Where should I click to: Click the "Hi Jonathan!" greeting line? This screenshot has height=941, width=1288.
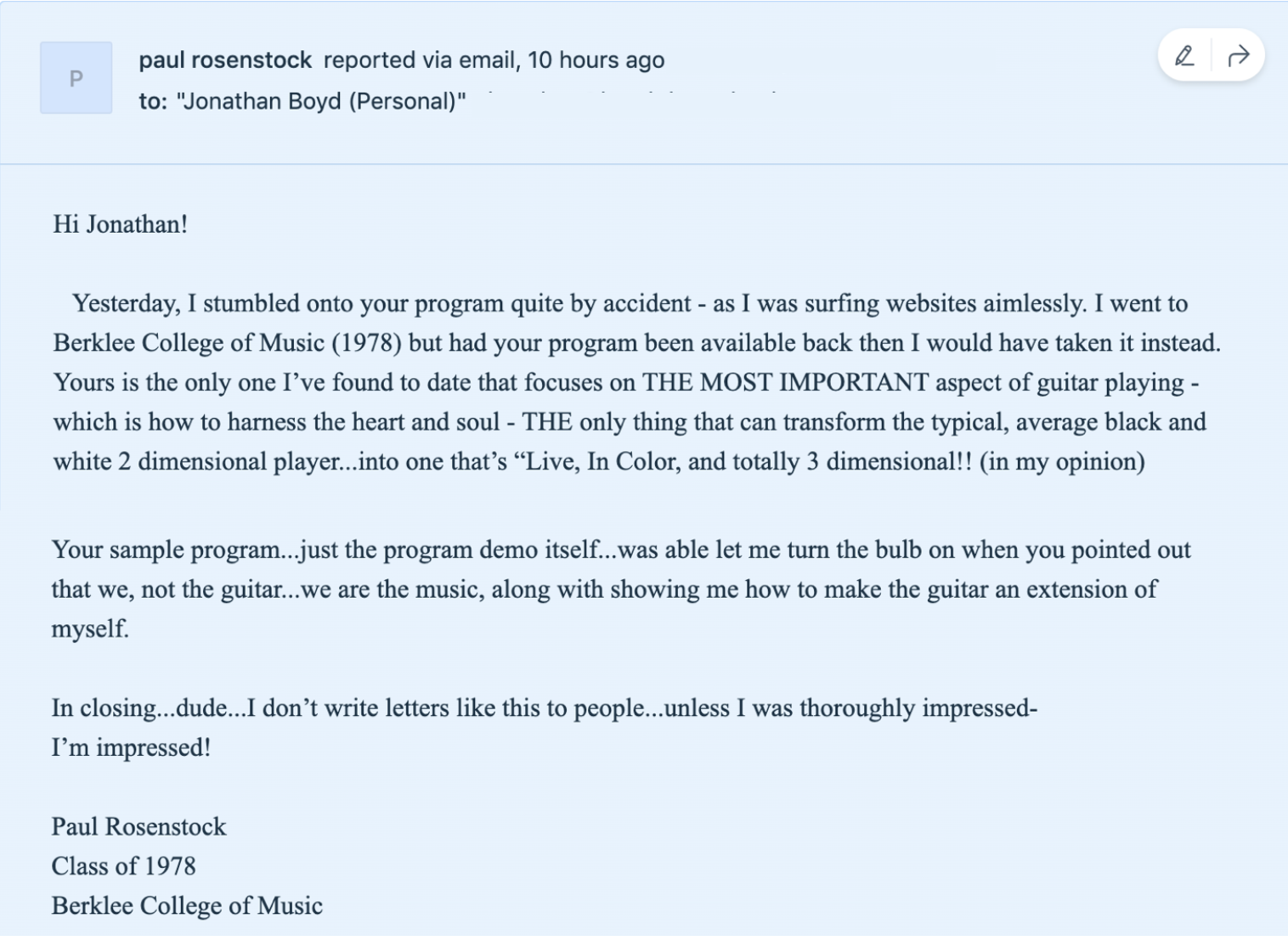click(x=120, y=224)
